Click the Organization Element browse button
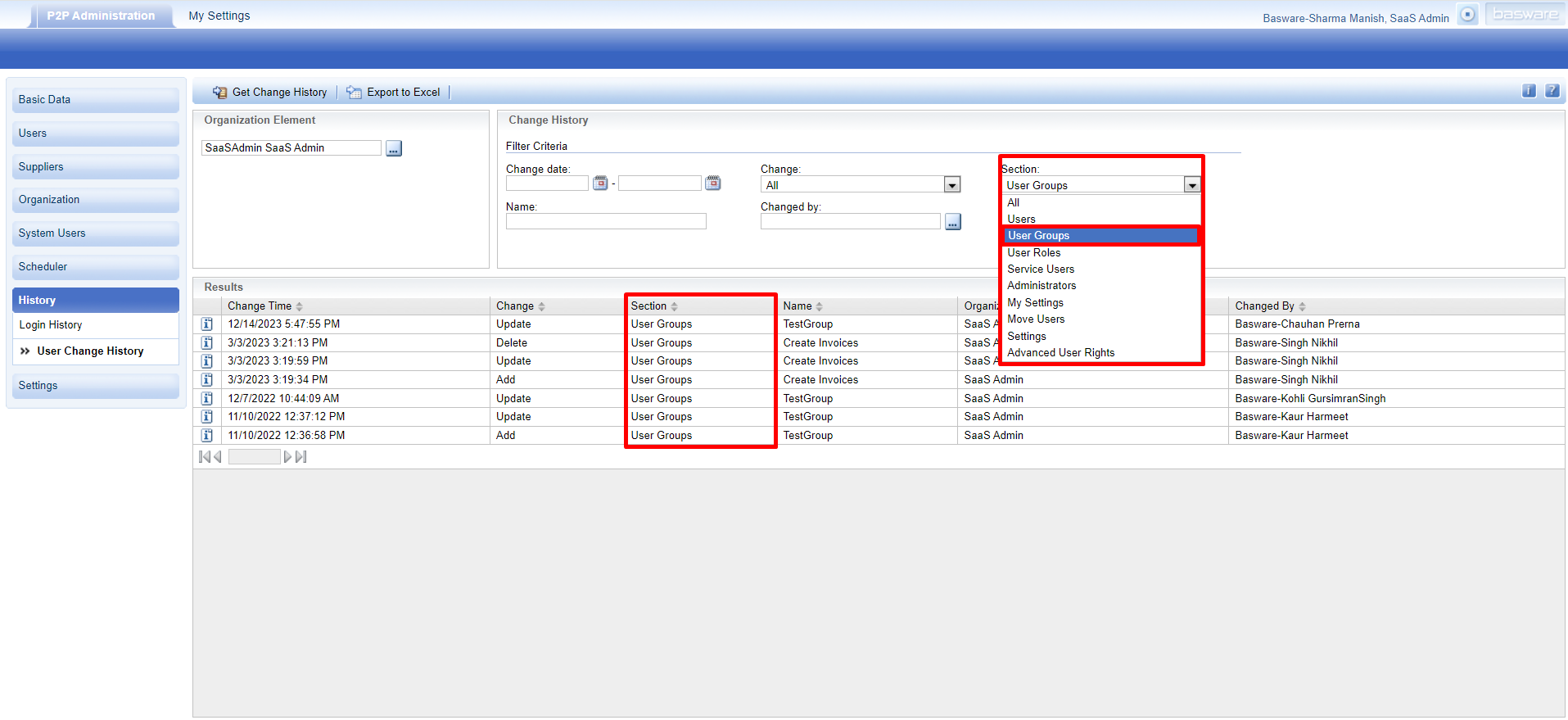Screen dimensions: 1568x720 394,148
